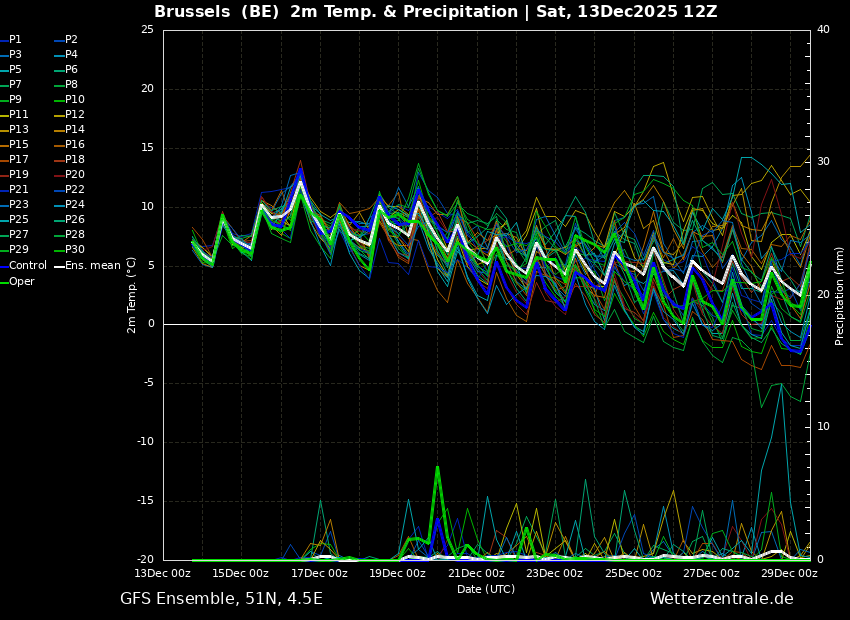This screenshot has height=620, width=850.
Task: Click the 2m Temp. (°C) axis label
Action: [x=131, y=295]
